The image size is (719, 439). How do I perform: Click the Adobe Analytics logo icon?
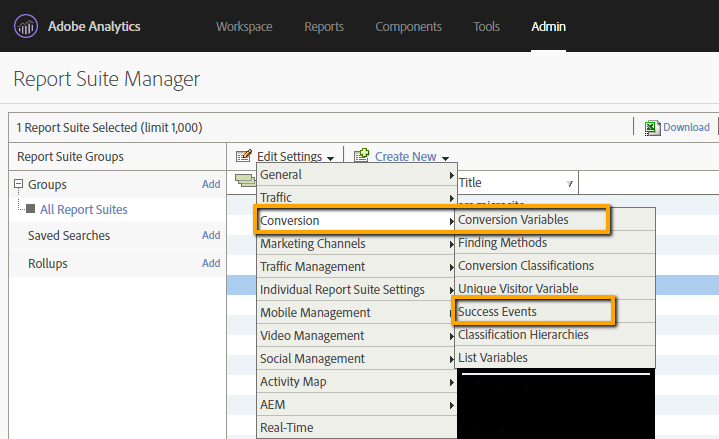[26, 26]
